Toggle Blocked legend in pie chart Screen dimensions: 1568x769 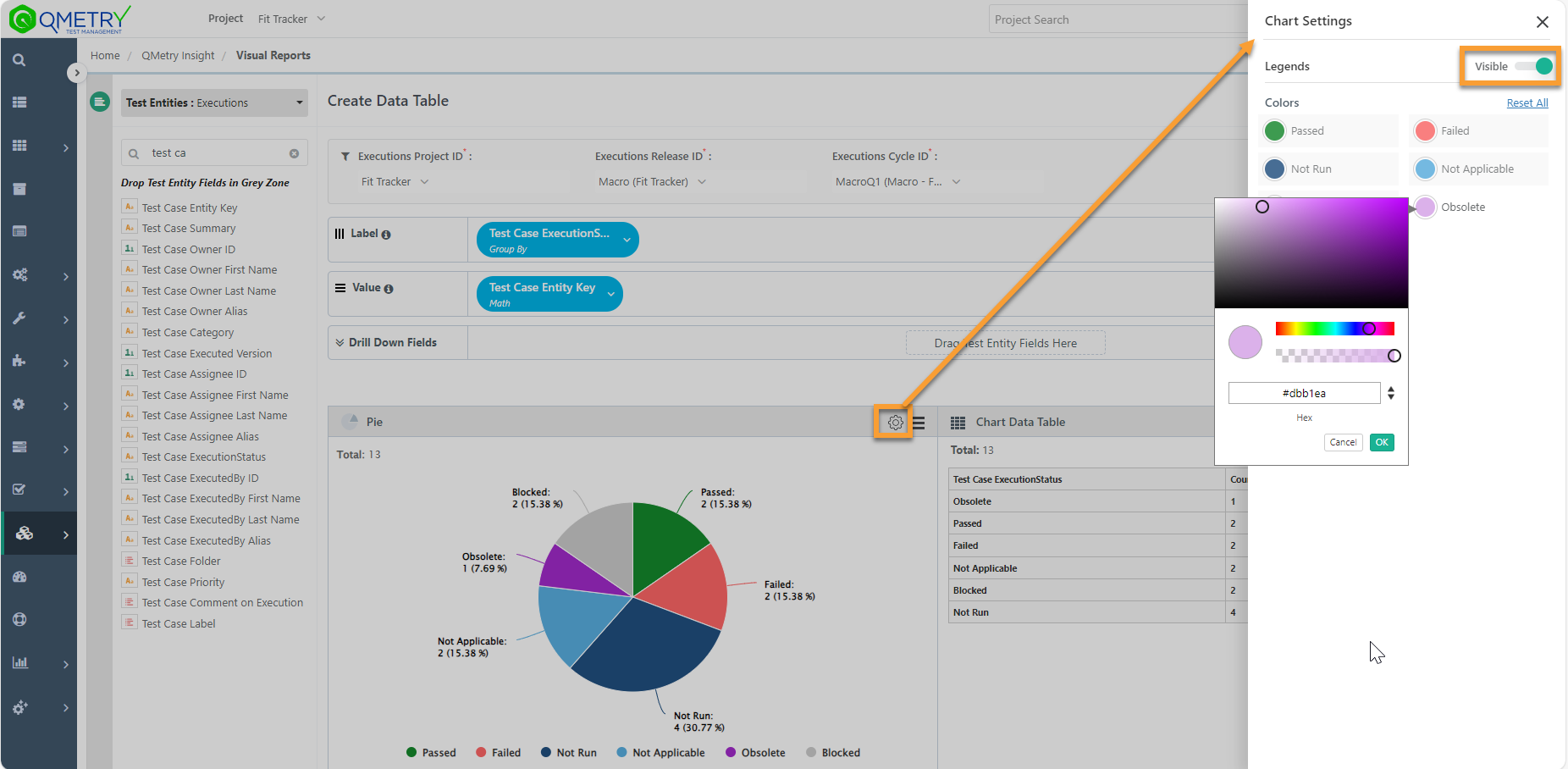click(833, 752)
